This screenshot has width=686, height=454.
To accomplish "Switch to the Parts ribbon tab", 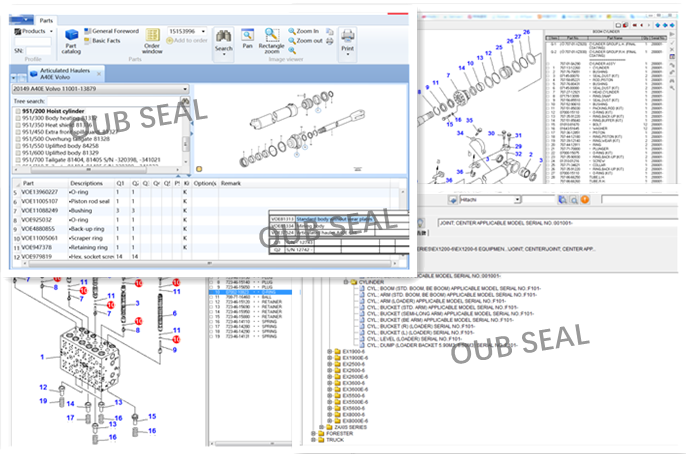I will tap(47, 19).
